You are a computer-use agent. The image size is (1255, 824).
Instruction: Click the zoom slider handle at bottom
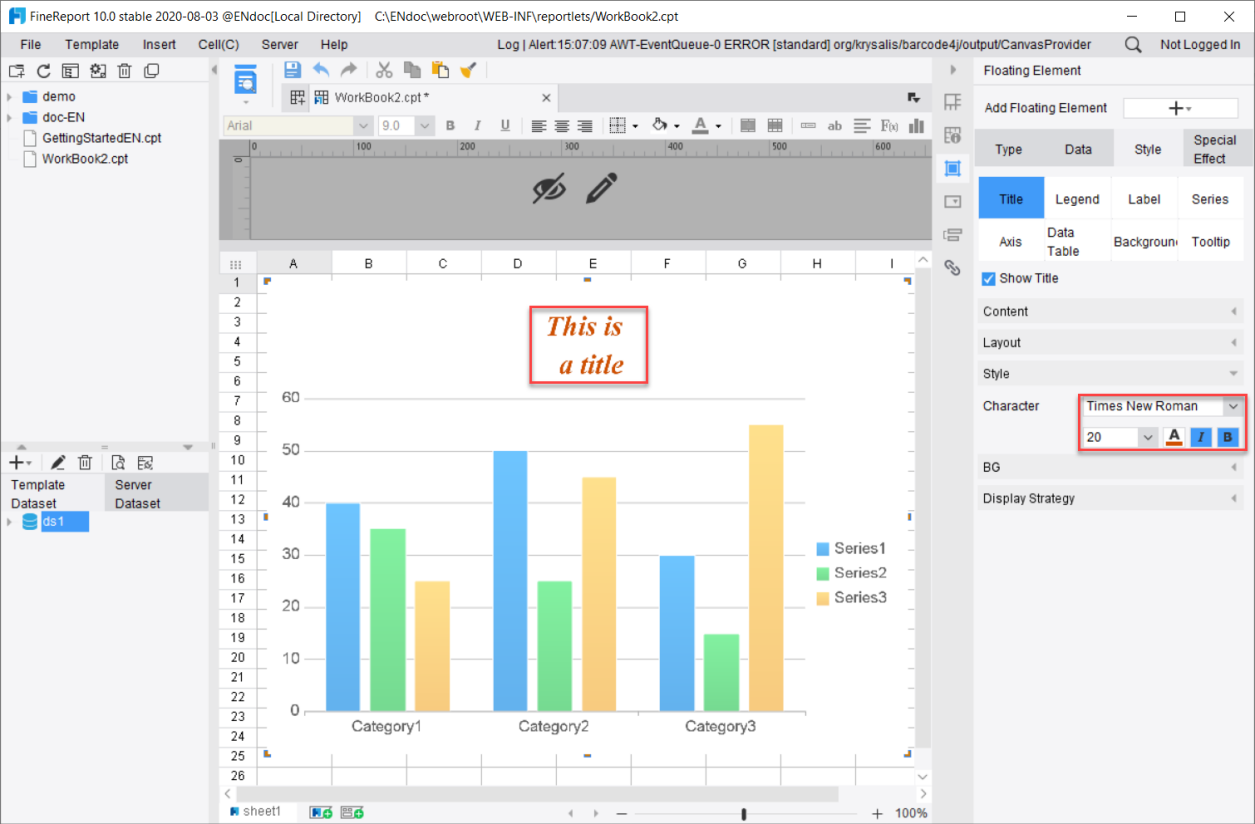tap(743, 814)
